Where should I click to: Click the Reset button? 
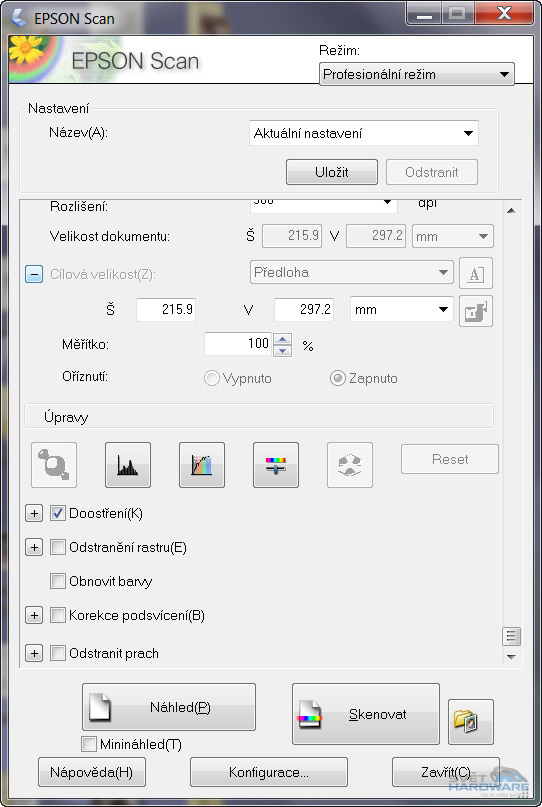(x=450, y=459)
